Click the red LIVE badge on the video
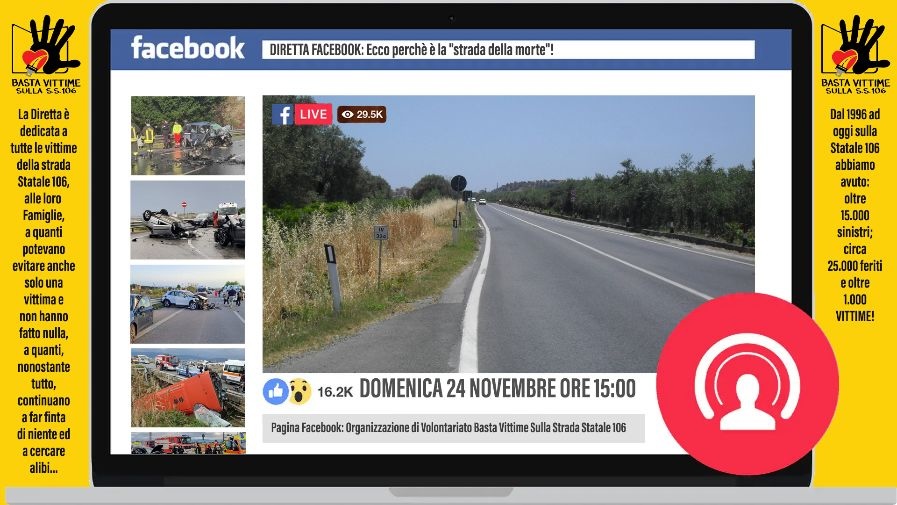The width and height of the screenshot is (897, 505). click(x=313, y=114)
